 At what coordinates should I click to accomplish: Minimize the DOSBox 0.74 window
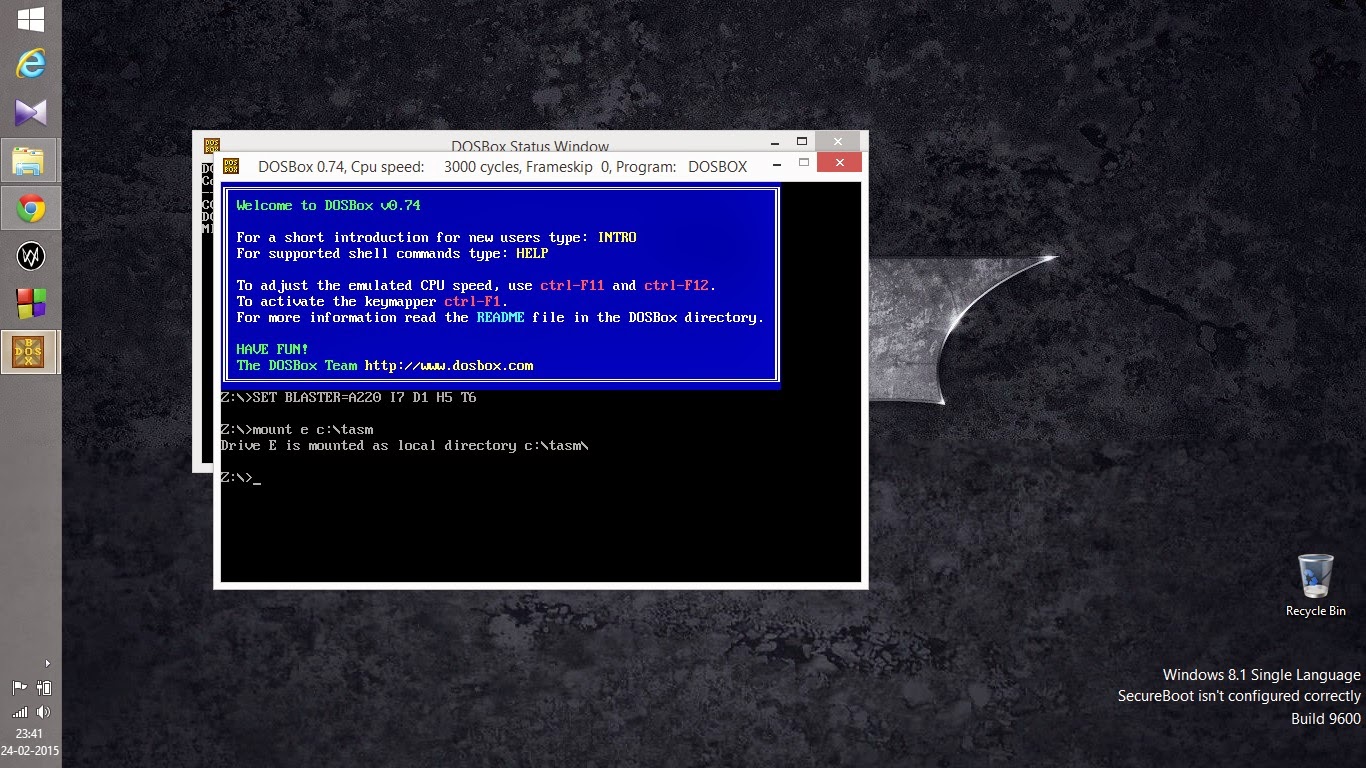coord(776,163)
